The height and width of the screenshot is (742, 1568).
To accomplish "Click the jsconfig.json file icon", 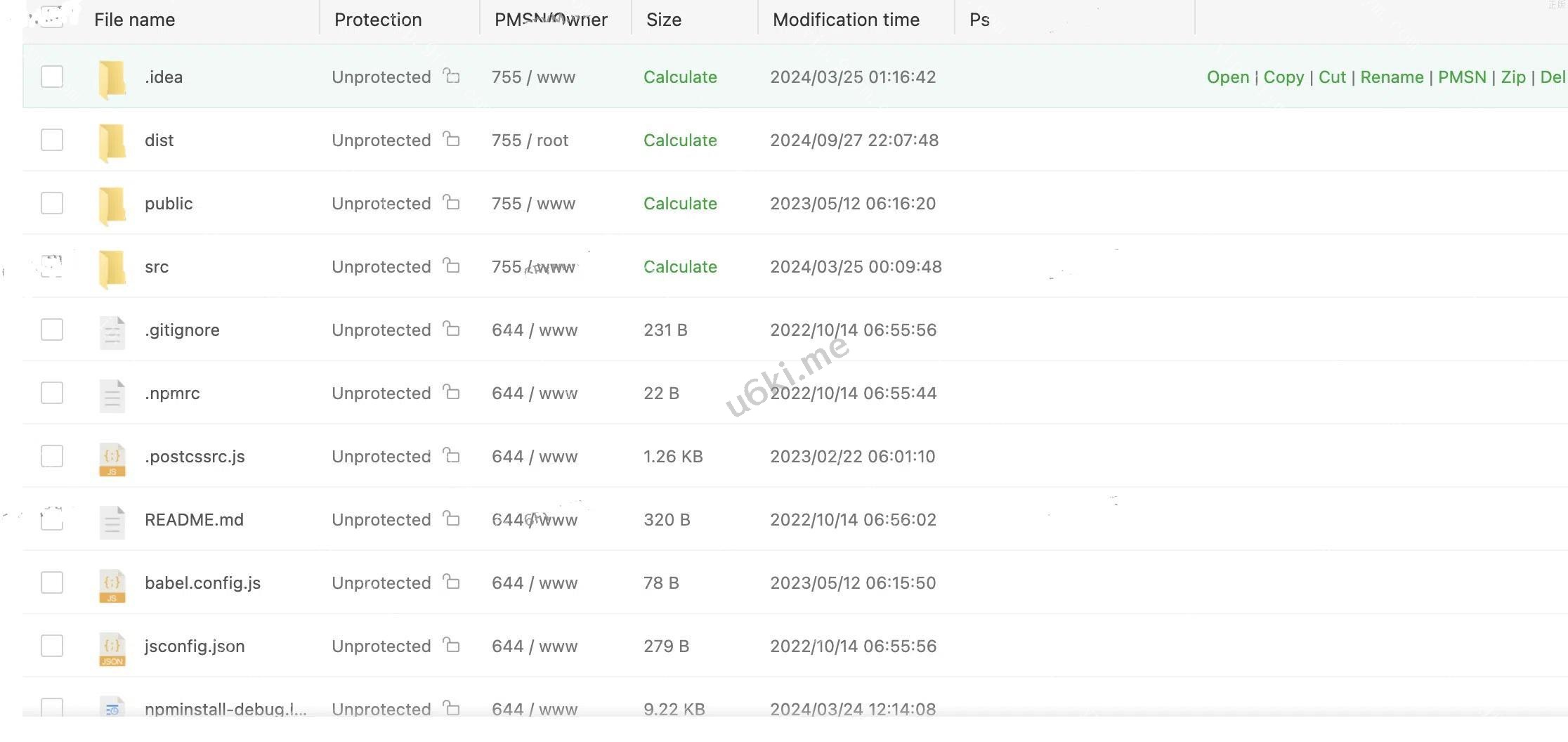I will click(112, 649).
